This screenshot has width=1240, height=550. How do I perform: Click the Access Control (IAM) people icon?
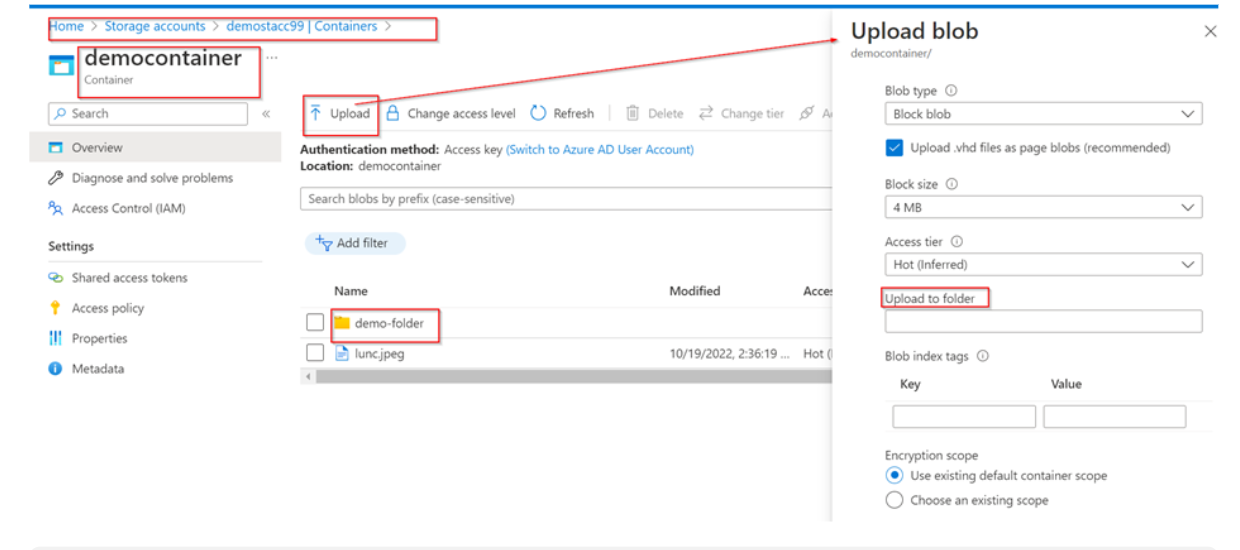point(56,208)
